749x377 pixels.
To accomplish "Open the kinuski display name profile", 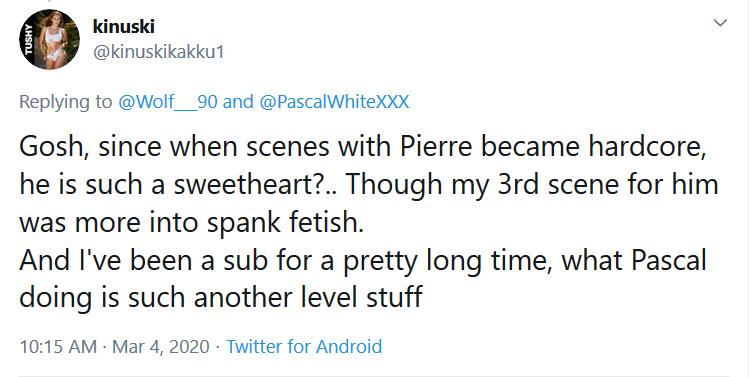I will coord(124,27).
